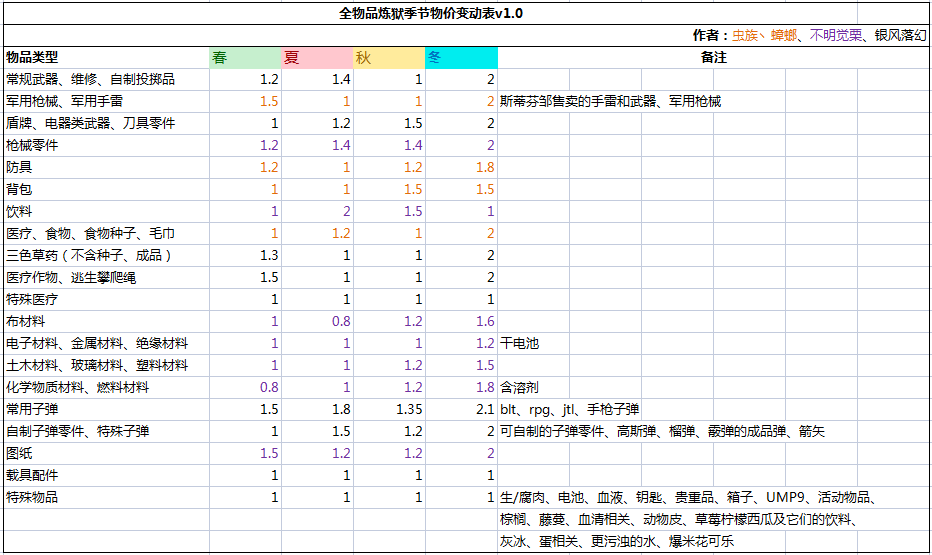The width and height of the screenshot is (932, 555).
Task: Select the pink 夏 header cell
Action: [x=317, y=57]
